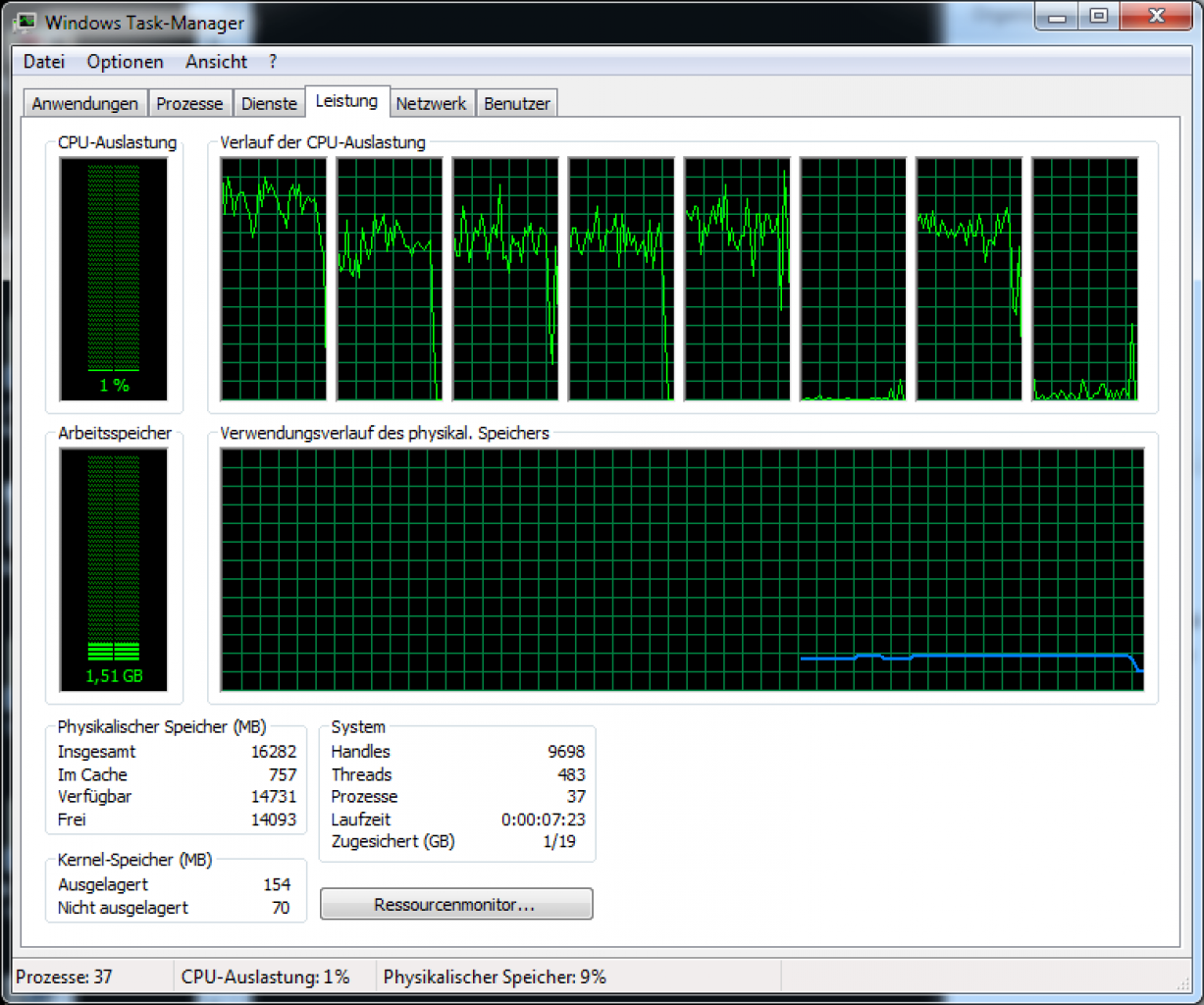Open the Optionen menu
Image resolution: width=1204 pixels, height=1005 pixels.
(x=125, y=62)
